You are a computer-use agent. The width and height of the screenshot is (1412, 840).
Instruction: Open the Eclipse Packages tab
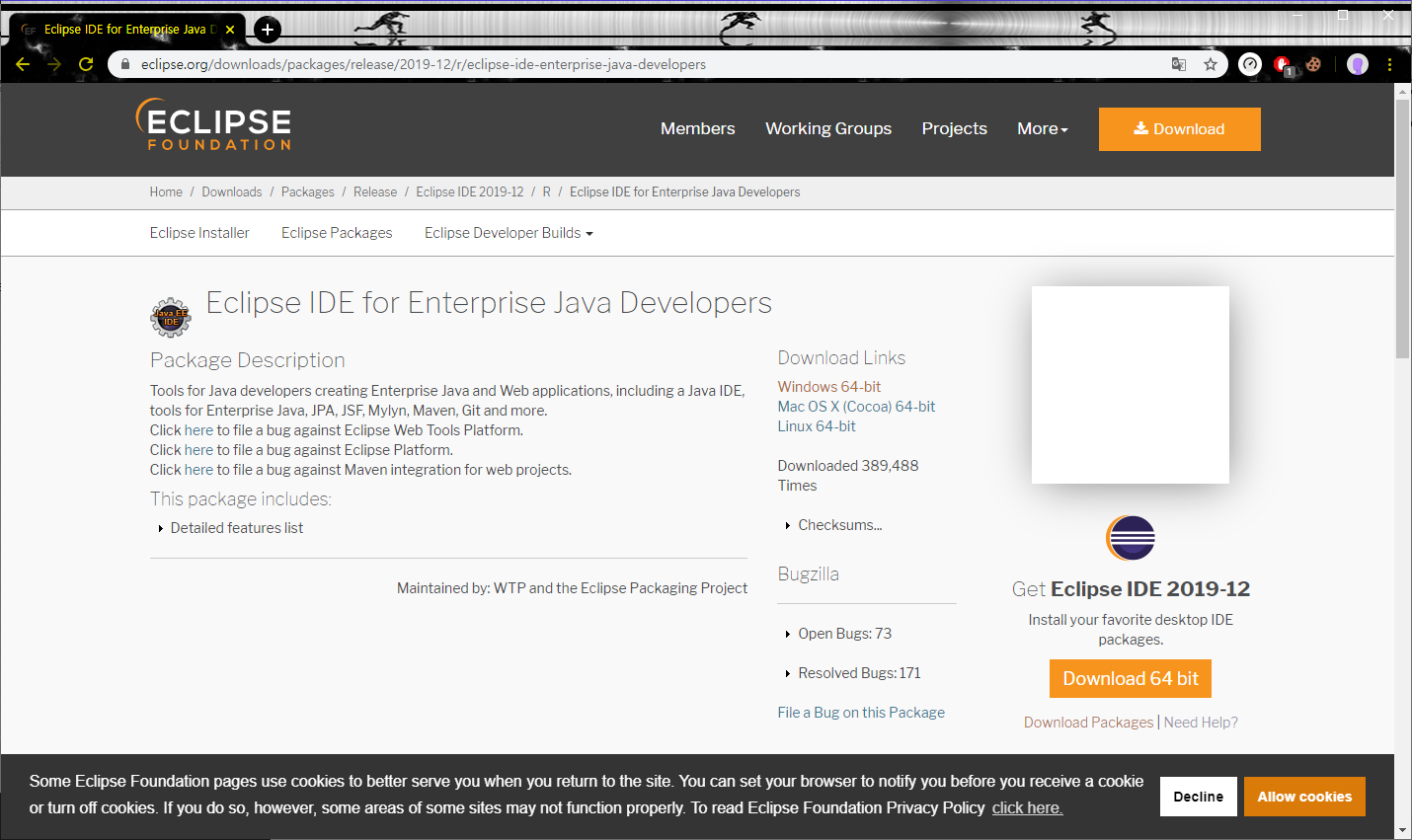[337, 233]
